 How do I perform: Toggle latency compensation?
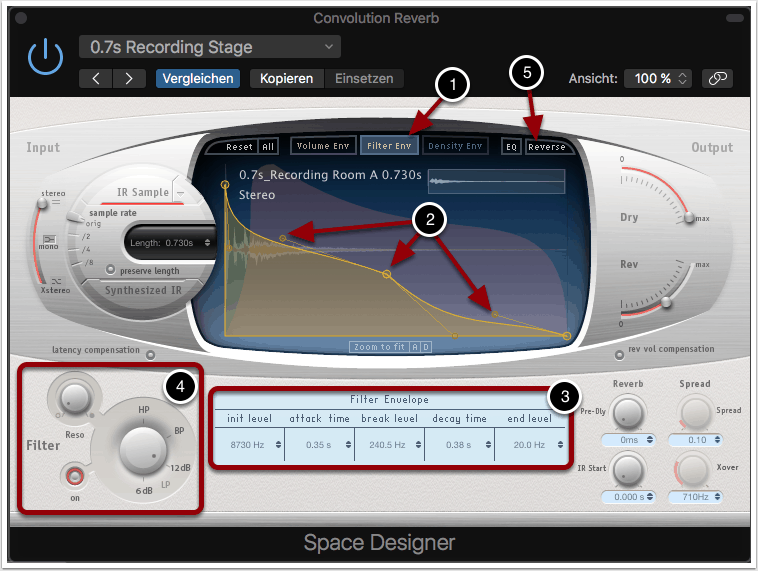pos(151,354)
